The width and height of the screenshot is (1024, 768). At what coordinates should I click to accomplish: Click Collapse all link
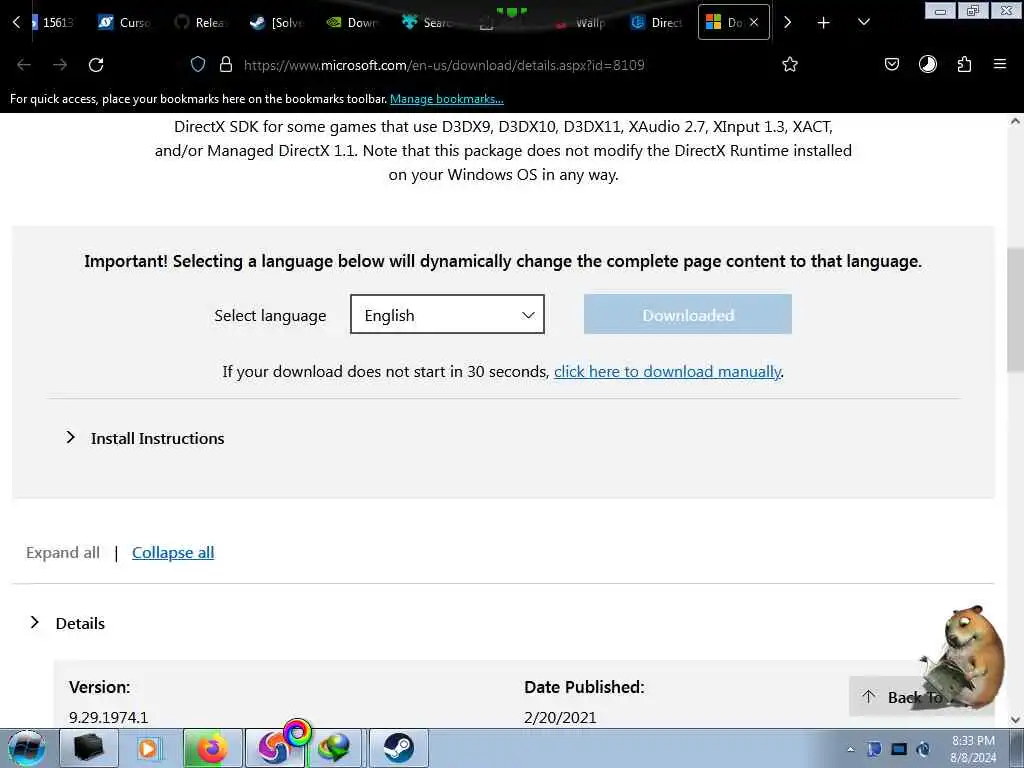tap(173, 552)
